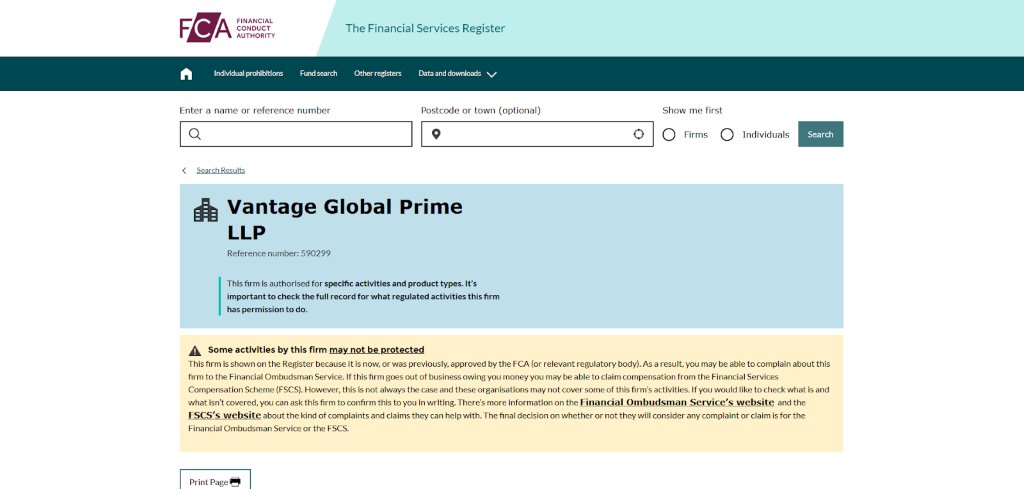Screen dimensions: 1024x489
Task: Click the FCA logo
Action: click(x=227, y=28)
